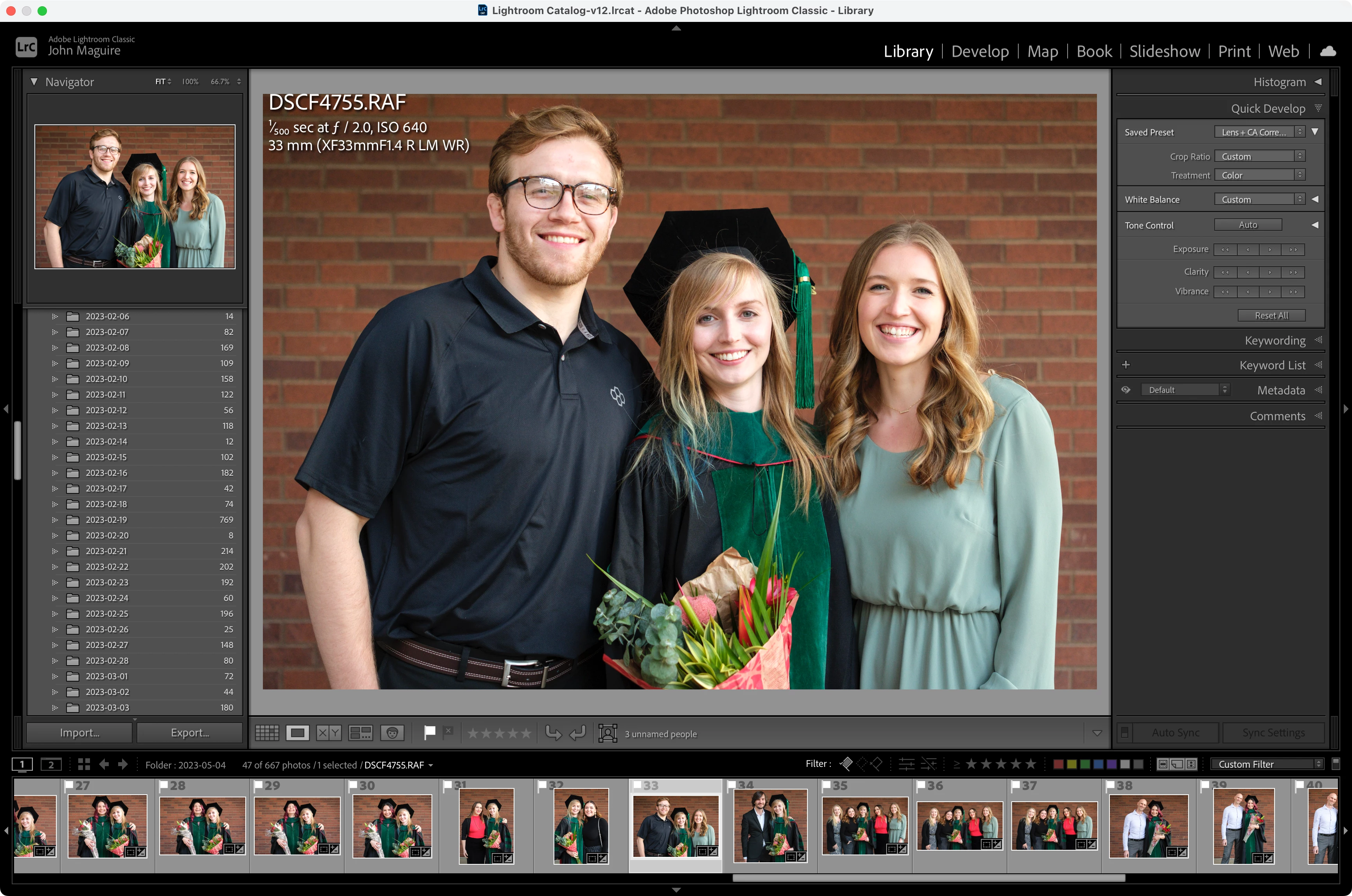Image resolution: width=1352 pixels, height=896 pixels.
Task: Toggle Metadata eye visibility icon
Action: (x=1126, y=390)
